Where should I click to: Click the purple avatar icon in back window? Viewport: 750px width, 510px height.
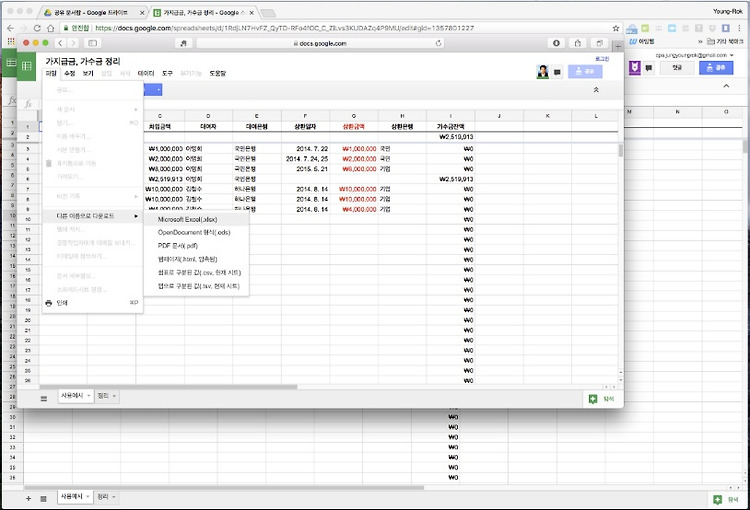point(634,67)
